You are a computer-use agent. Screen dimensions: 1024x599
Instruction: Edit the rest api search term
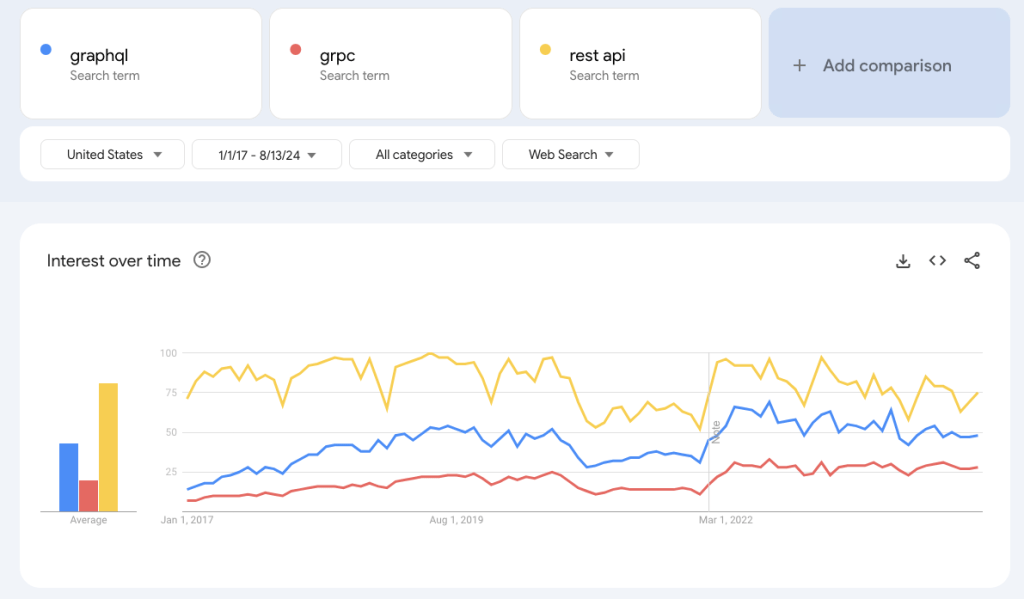[640, 64]
